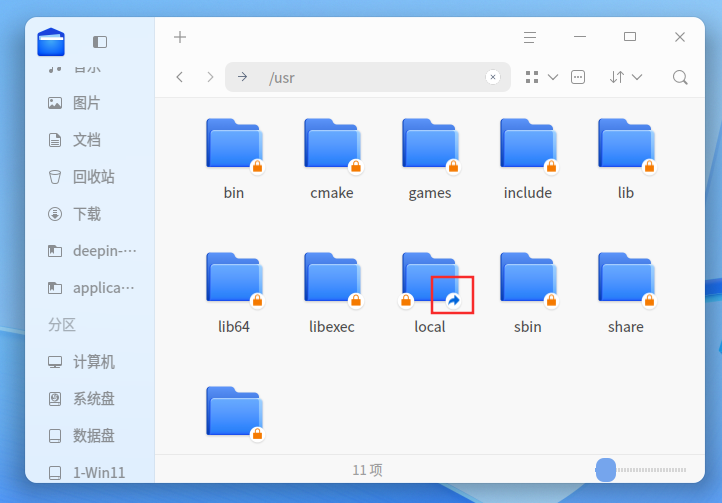Open the more options ellipsis button
722x503 pixels.
[x=578, y=77]
